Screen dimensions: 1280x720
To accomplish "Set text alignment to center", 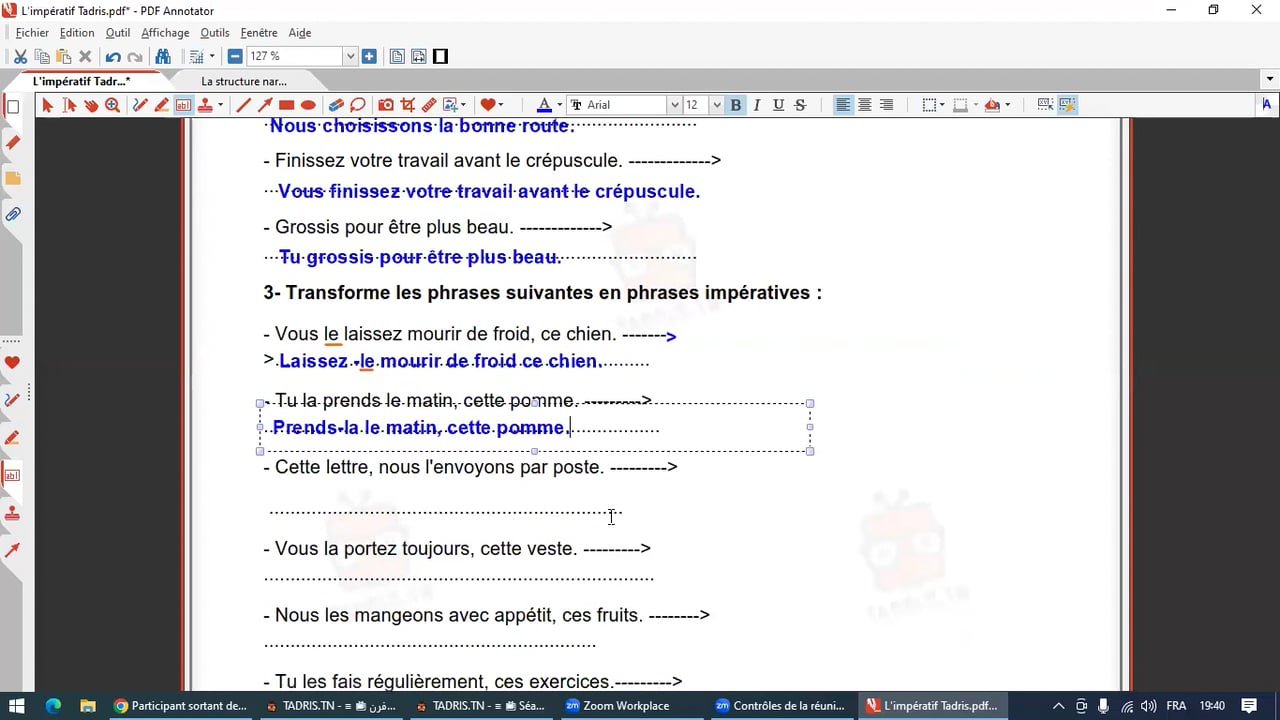I will pyautogui.click(x=865, y=105).
